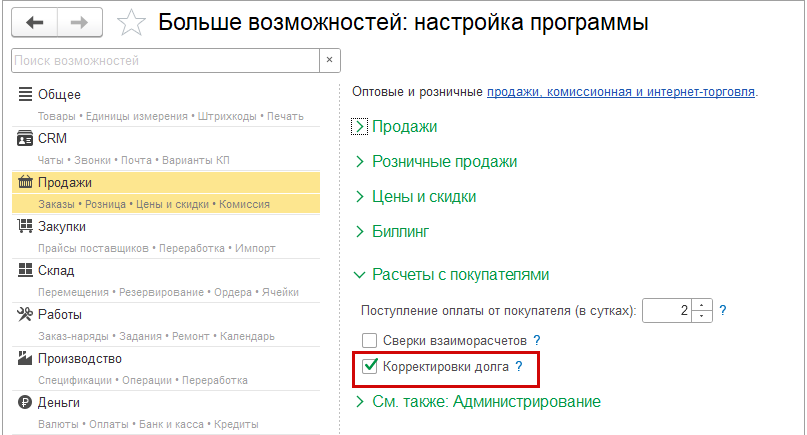Expand См. также: Администрирование chevron
The image size is (807, 435).
[359, 402]
